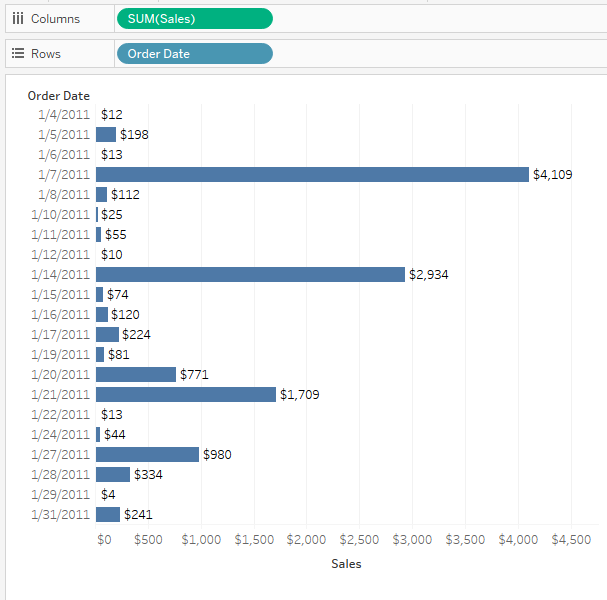Click the Order Date column header
The height and width of the screenshot is (600, 607).
coord(58,96)
